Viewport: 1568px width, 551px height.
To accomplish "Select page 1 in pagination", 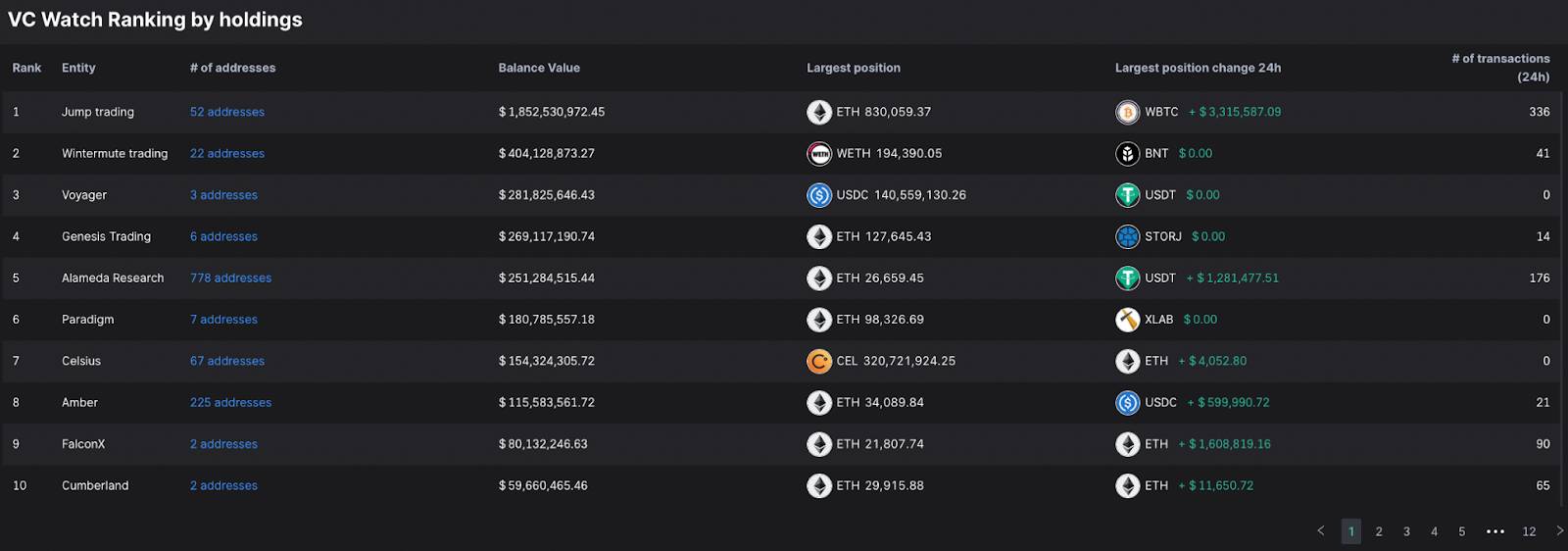I will pos(1351,531).
